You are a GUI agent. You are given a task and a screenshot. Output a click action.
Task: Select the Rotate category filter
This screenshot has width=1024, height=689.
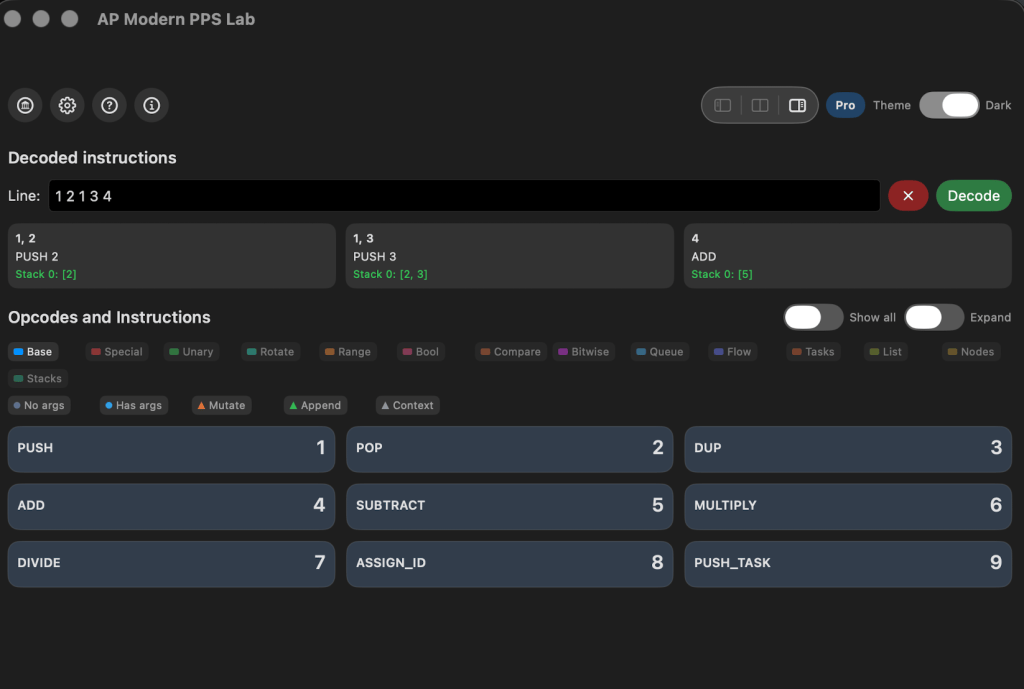(270, 351)
